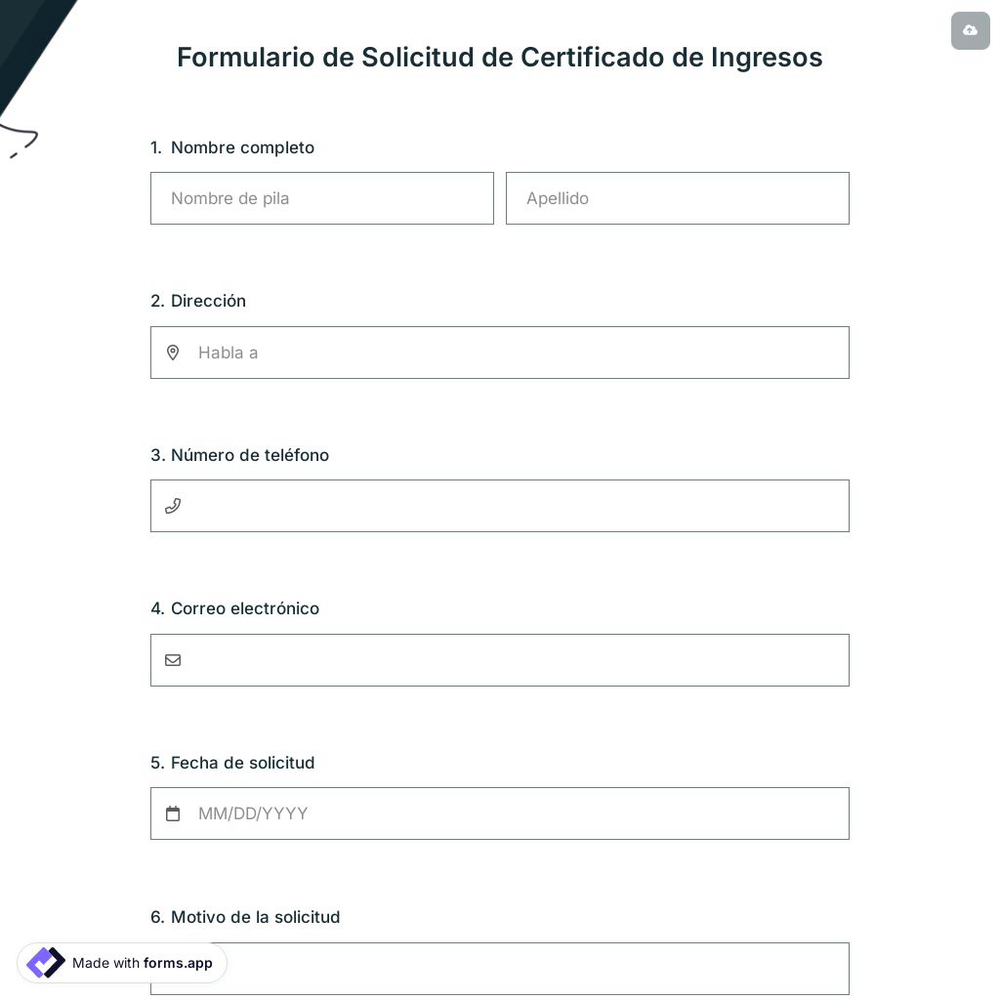Select the '5. Fecha de solicitud' question label
1000x1000 pixels.
pyautogui.click(x=232, y=762)
